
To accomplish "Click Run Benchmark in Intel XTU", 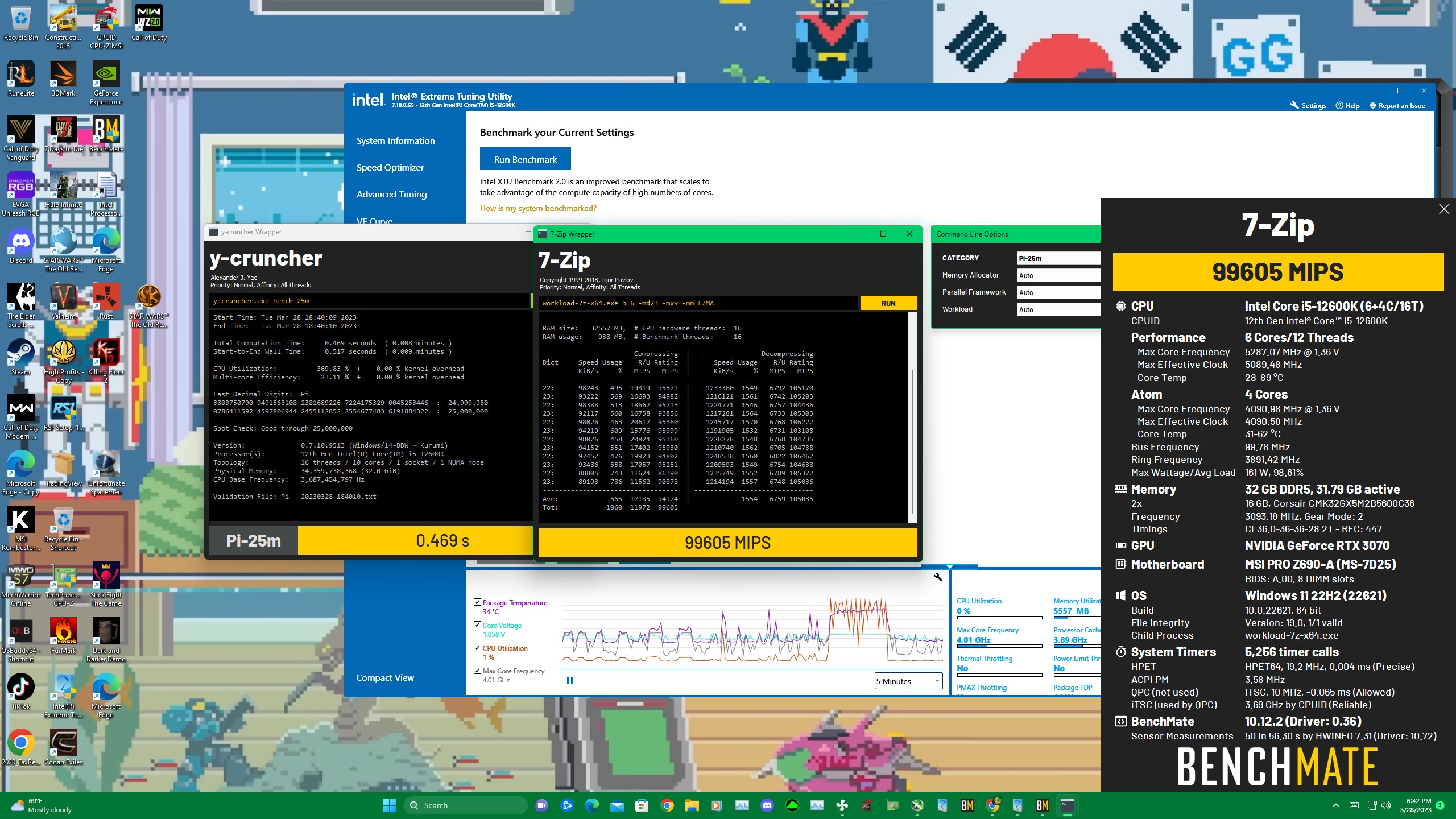I will 526,159.
